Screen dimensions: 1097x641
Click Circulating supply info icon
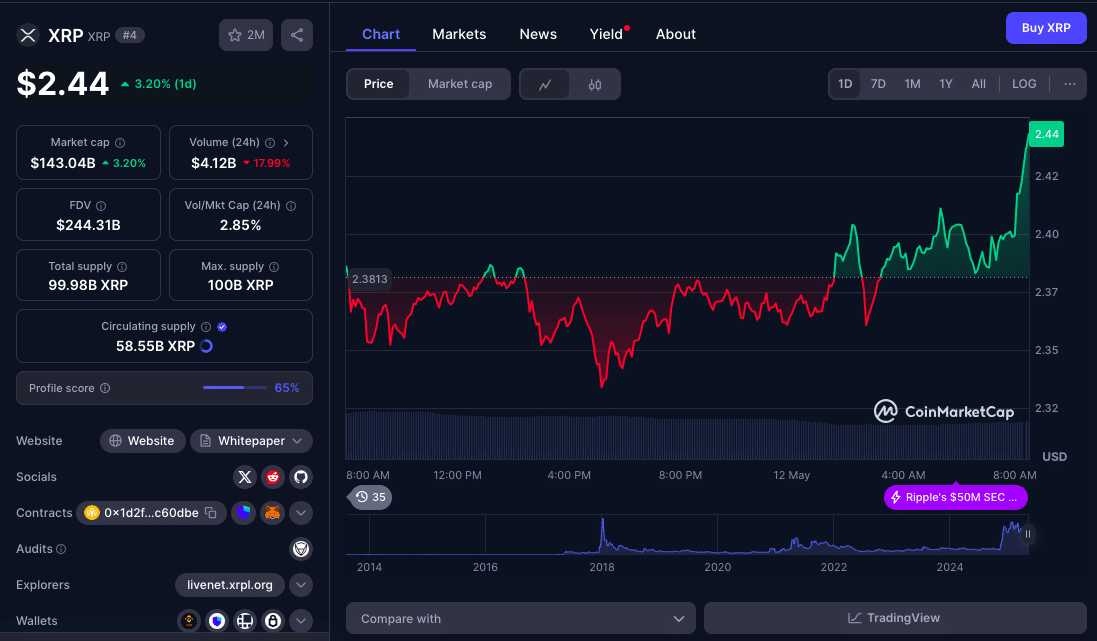click(206, 327)
